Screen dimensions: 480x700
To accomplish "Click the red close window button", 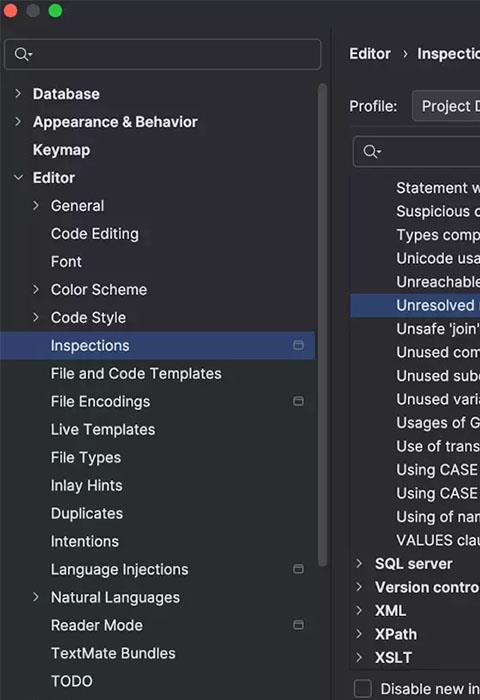I will point(10,10).
